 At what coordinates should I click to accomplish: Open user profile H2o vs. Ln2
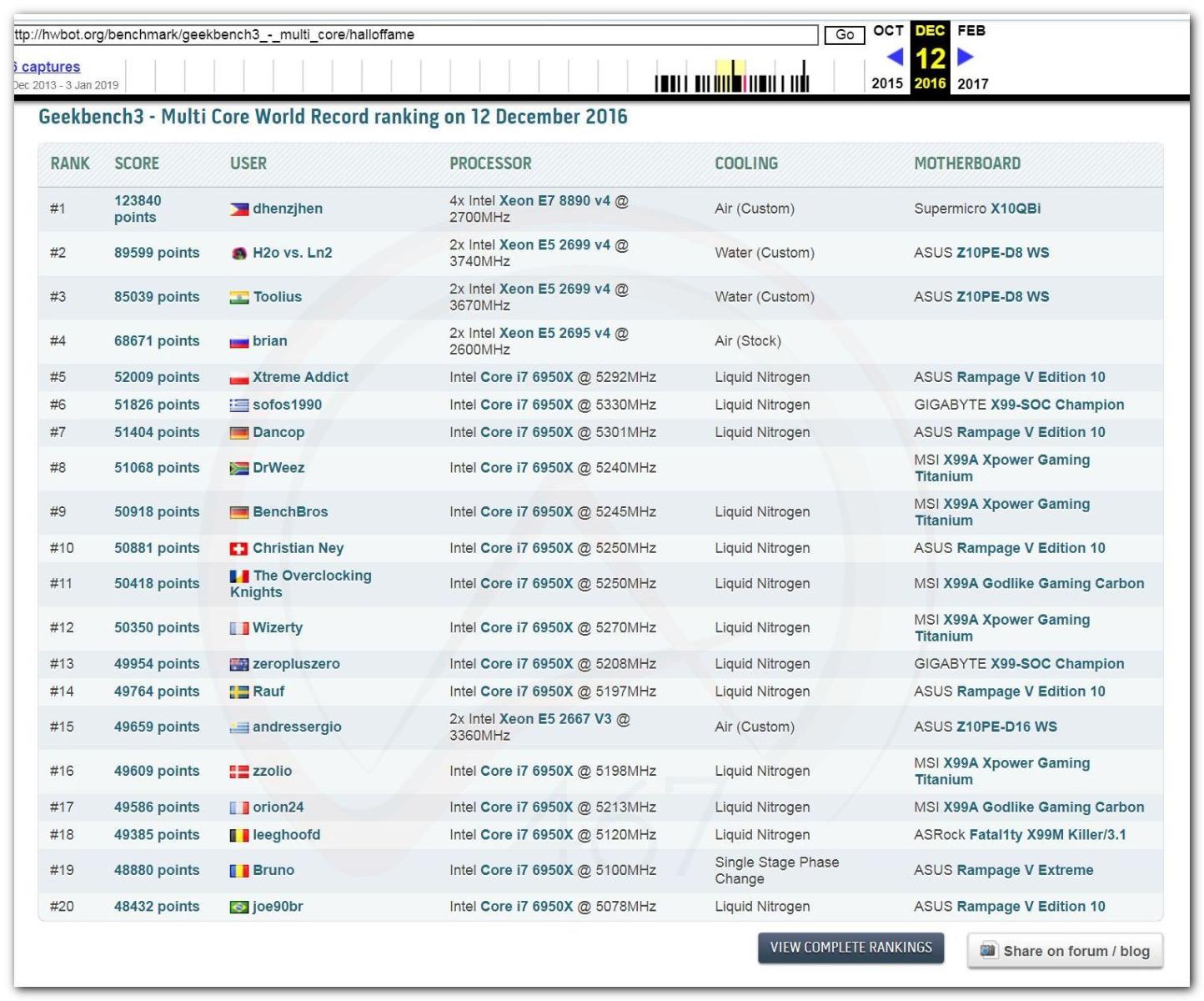point(293,254)
